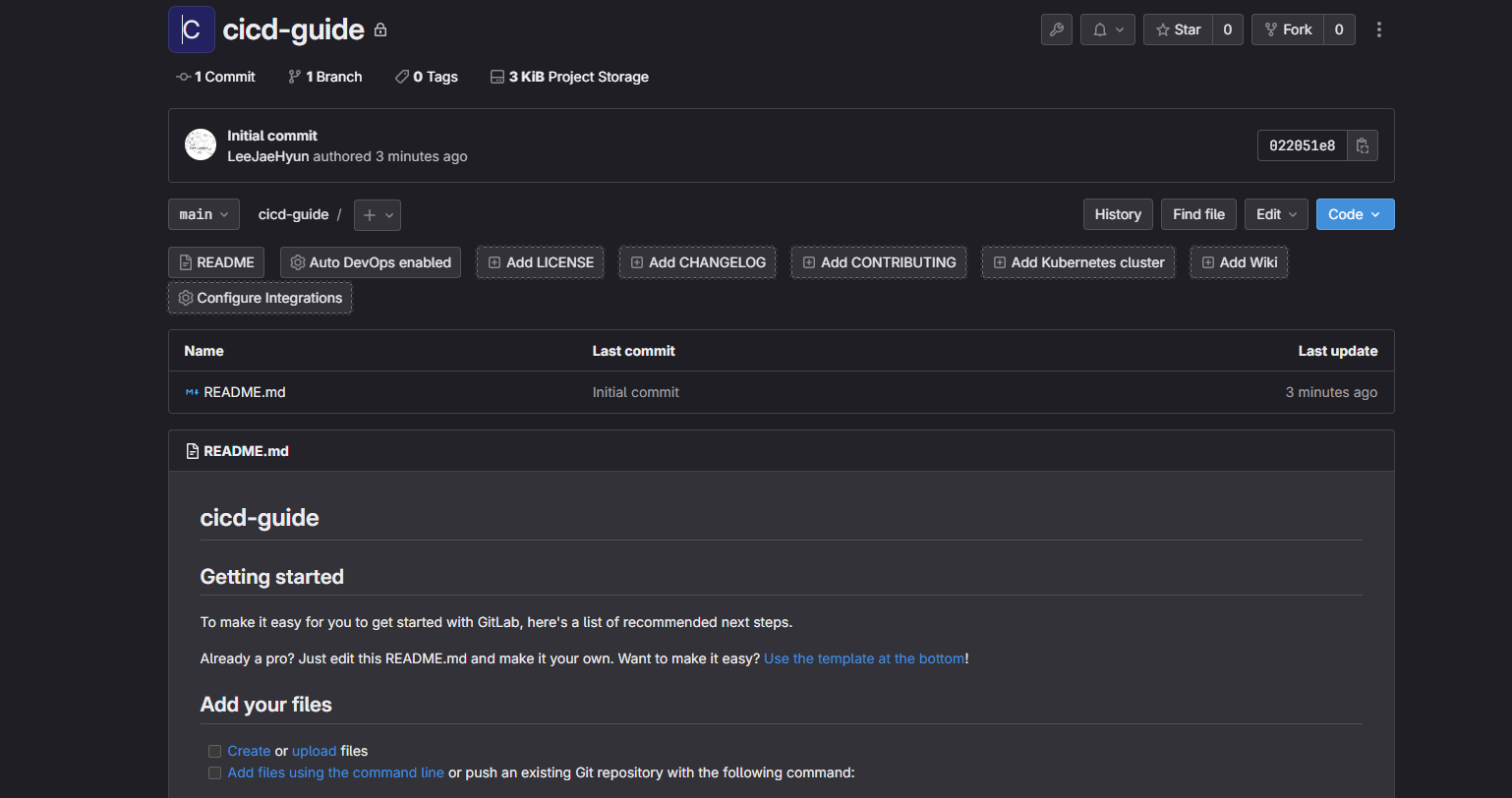1512x798 pixels.
Task: Fork the cicd-guide project
Action: 1288,29
